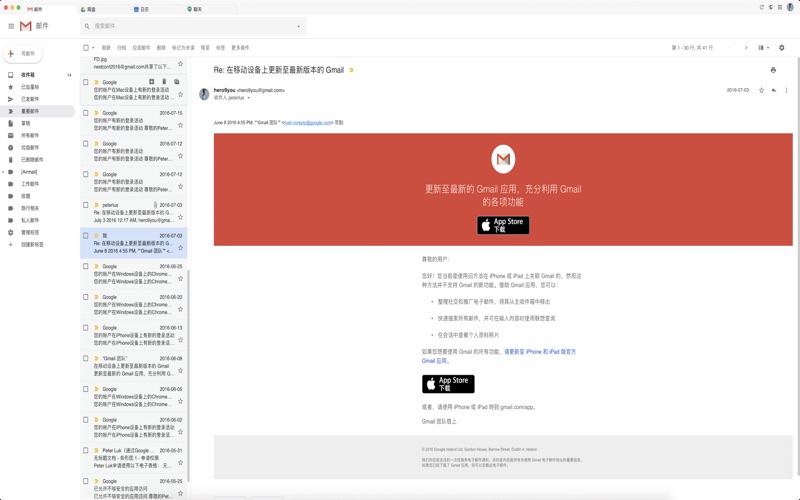Click the reload icon in window title bar
The image size is (800, 500).
[x=762, y=7]
